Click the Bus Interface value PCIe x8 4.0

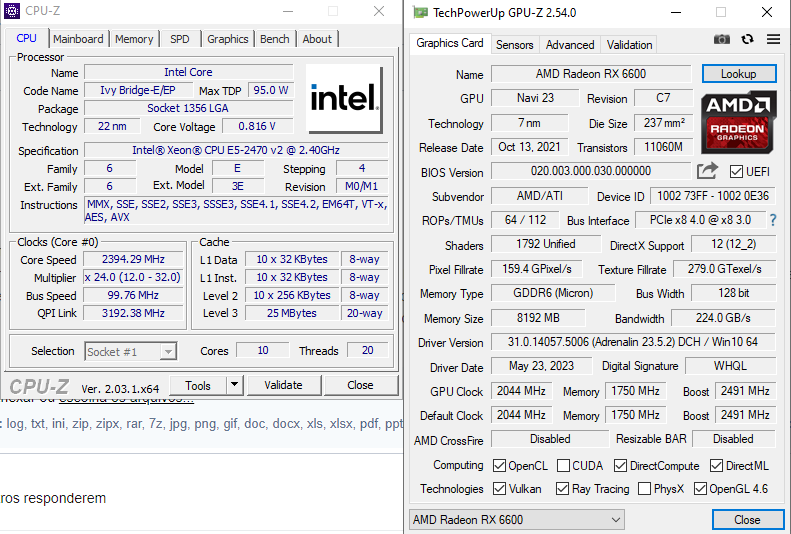tap(700, 220)
